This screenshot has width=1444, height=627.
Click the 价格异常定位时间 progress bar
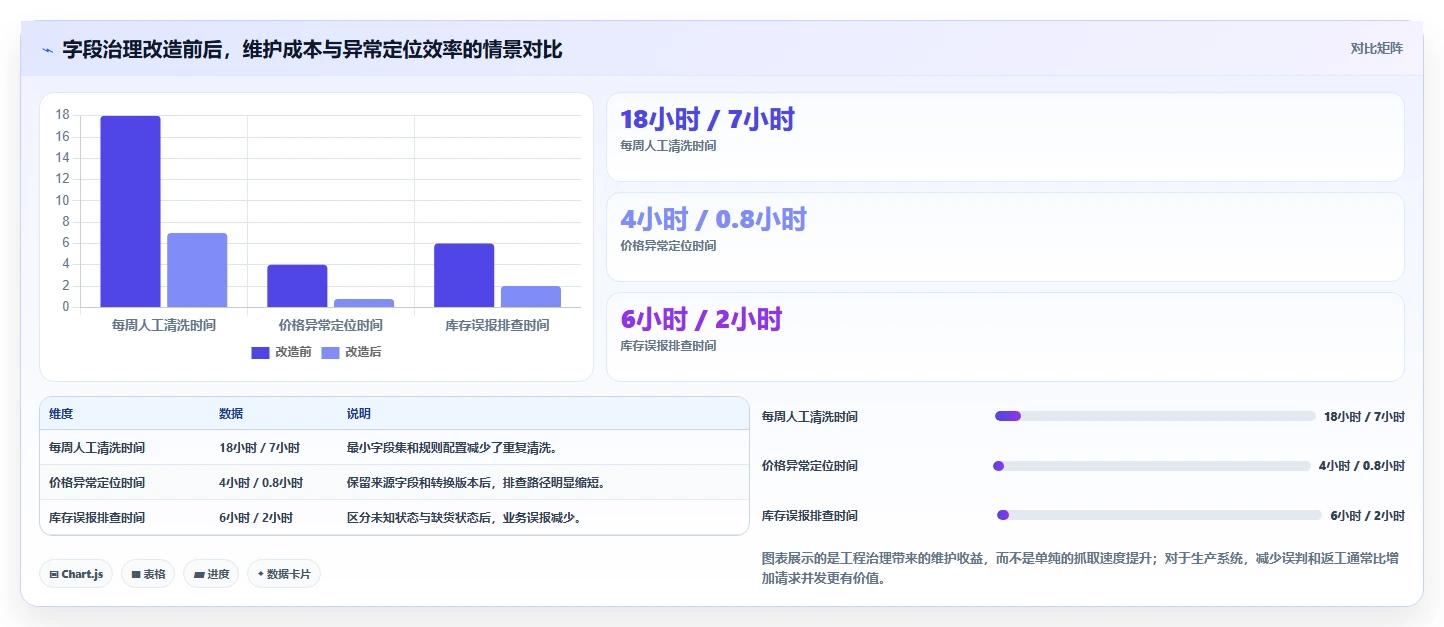click(x=1151, y=466)
